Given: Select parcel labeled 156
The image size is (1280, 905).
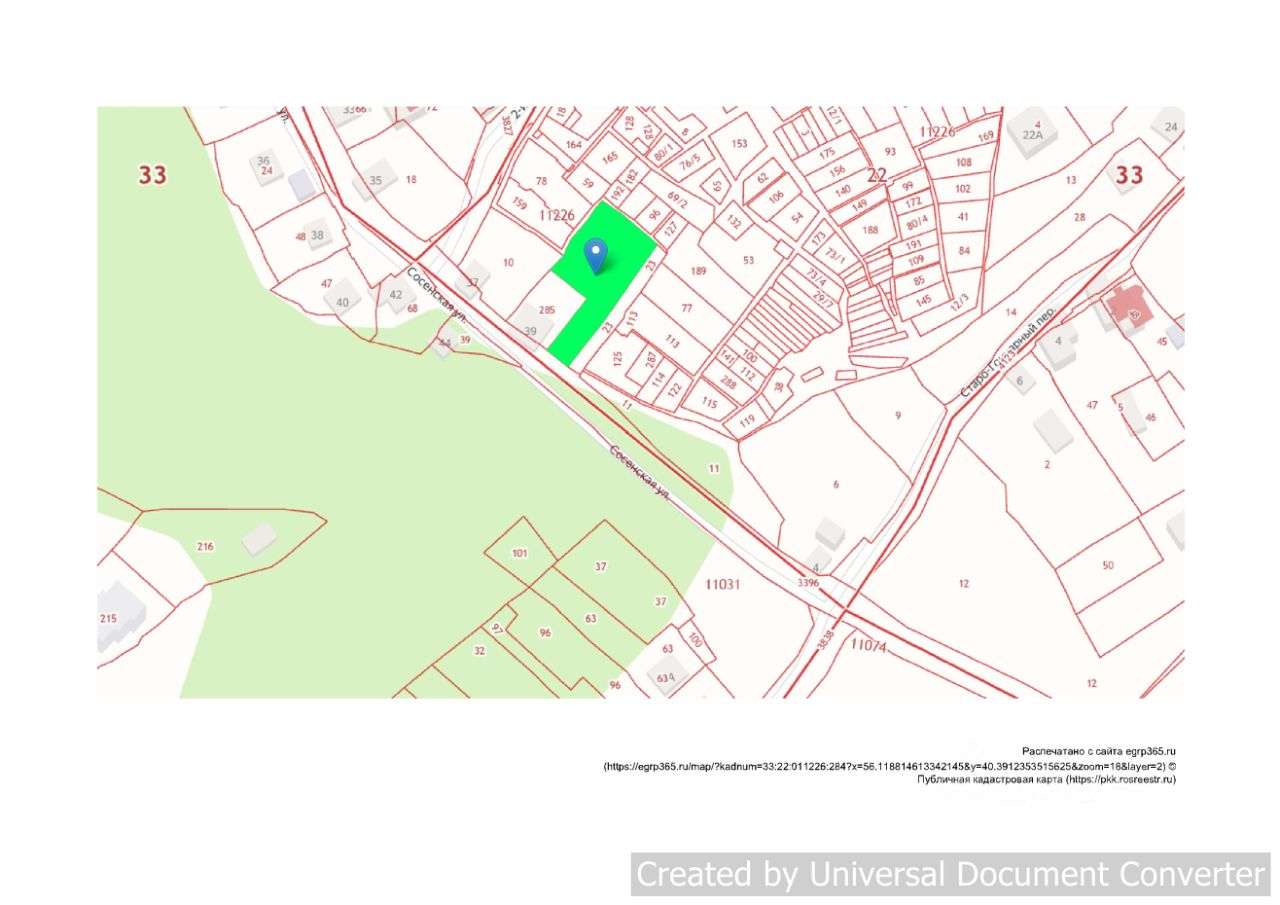Looking at the screenshot, I should 837,170.
